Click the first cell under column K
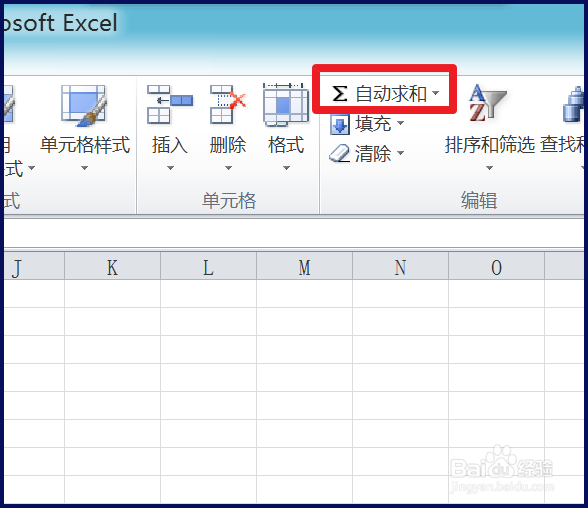Screen dimensions: 588x508 point(112,294)
